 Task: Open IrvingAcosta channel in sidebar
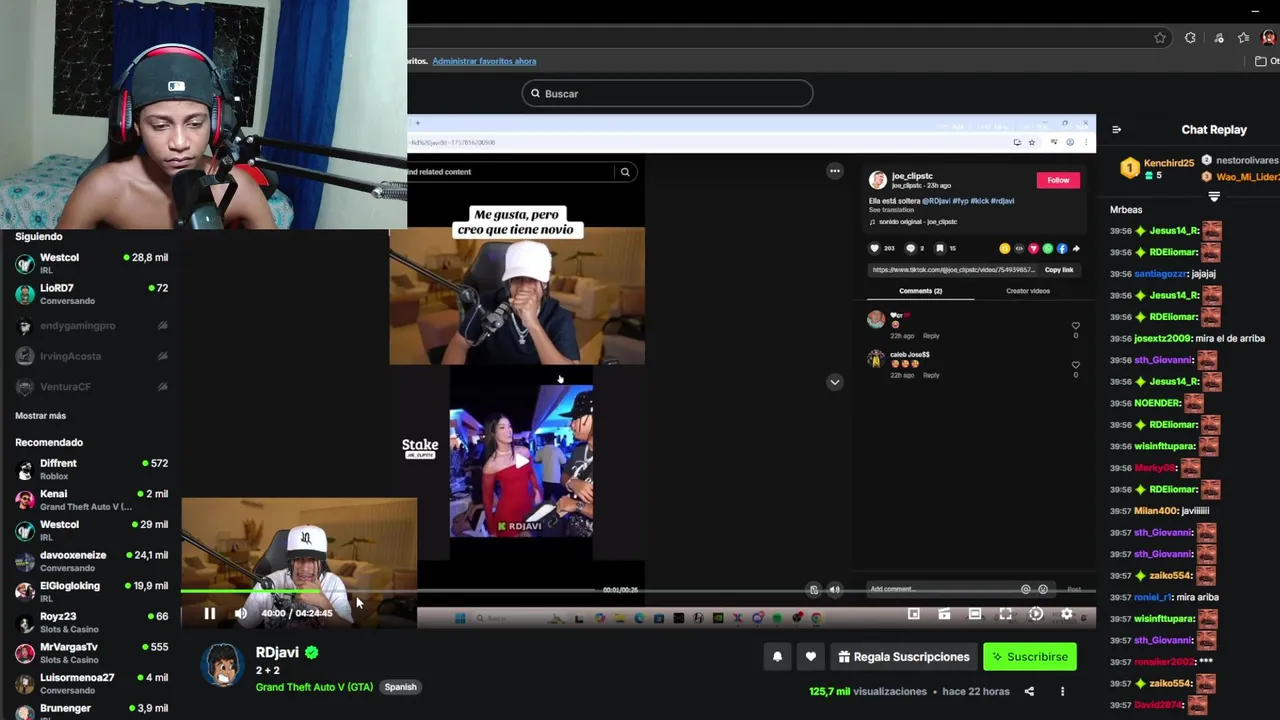point(92,356)
